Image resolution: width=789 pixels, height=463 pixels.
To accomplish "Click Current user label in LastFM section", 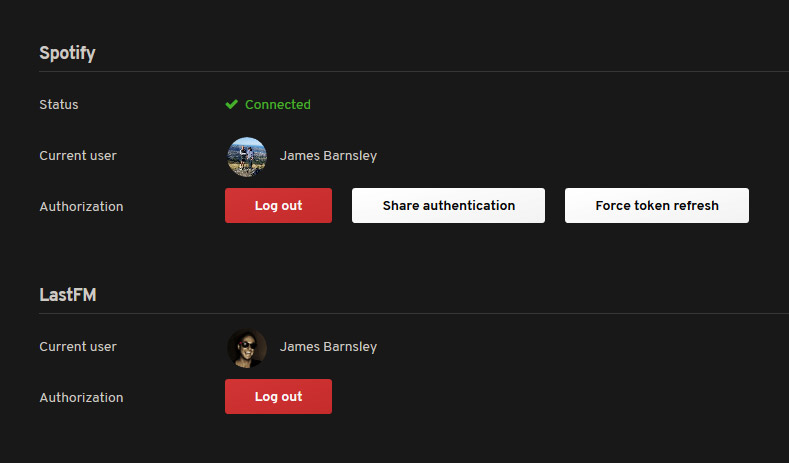I will tap(78, 347).
